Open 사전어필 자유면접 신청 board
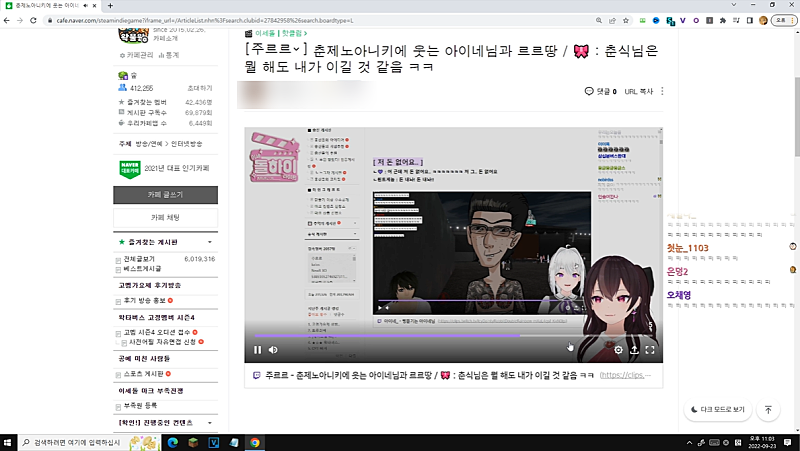800x451 pixels. coord(162,342)
